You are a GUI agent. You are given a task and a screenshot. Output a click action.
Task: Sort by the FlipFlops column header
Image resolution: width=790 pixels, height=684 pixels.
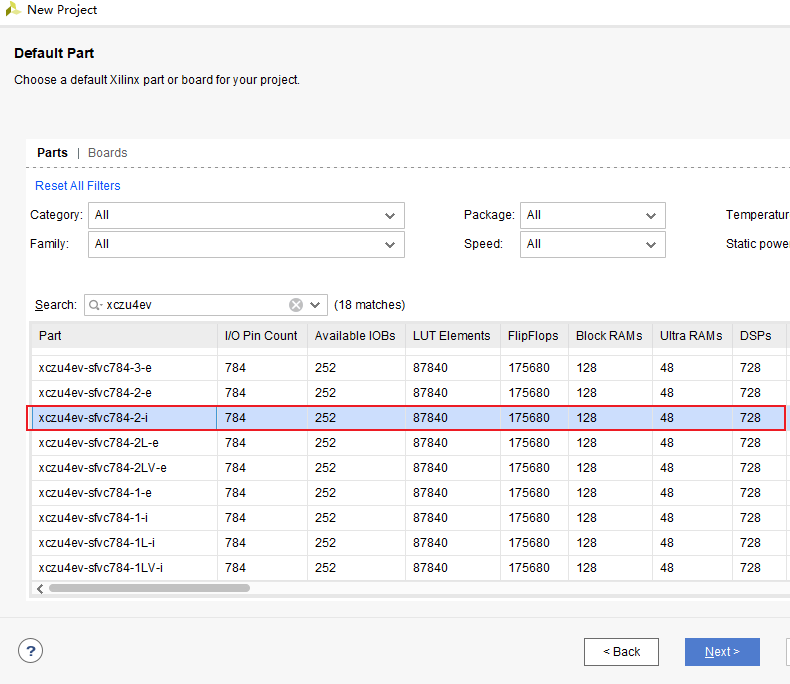point(535,336)
